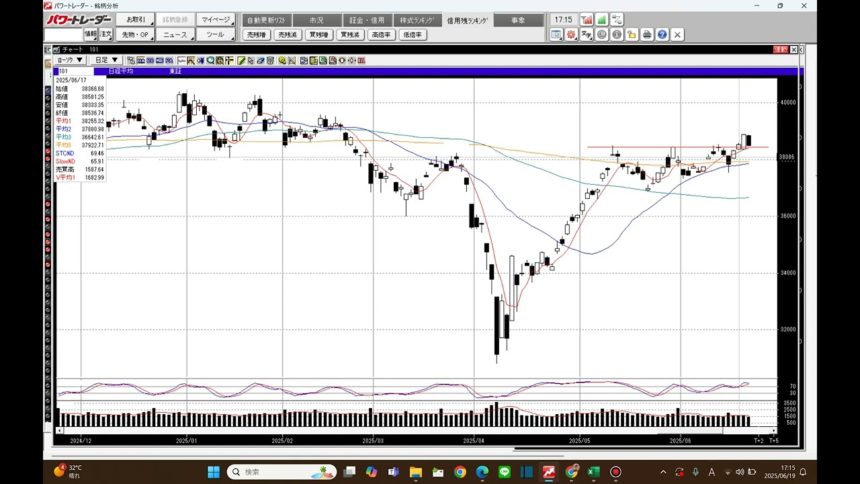Click the stock code input field
This screenshot has width=860, height=484.
(62, 34)
